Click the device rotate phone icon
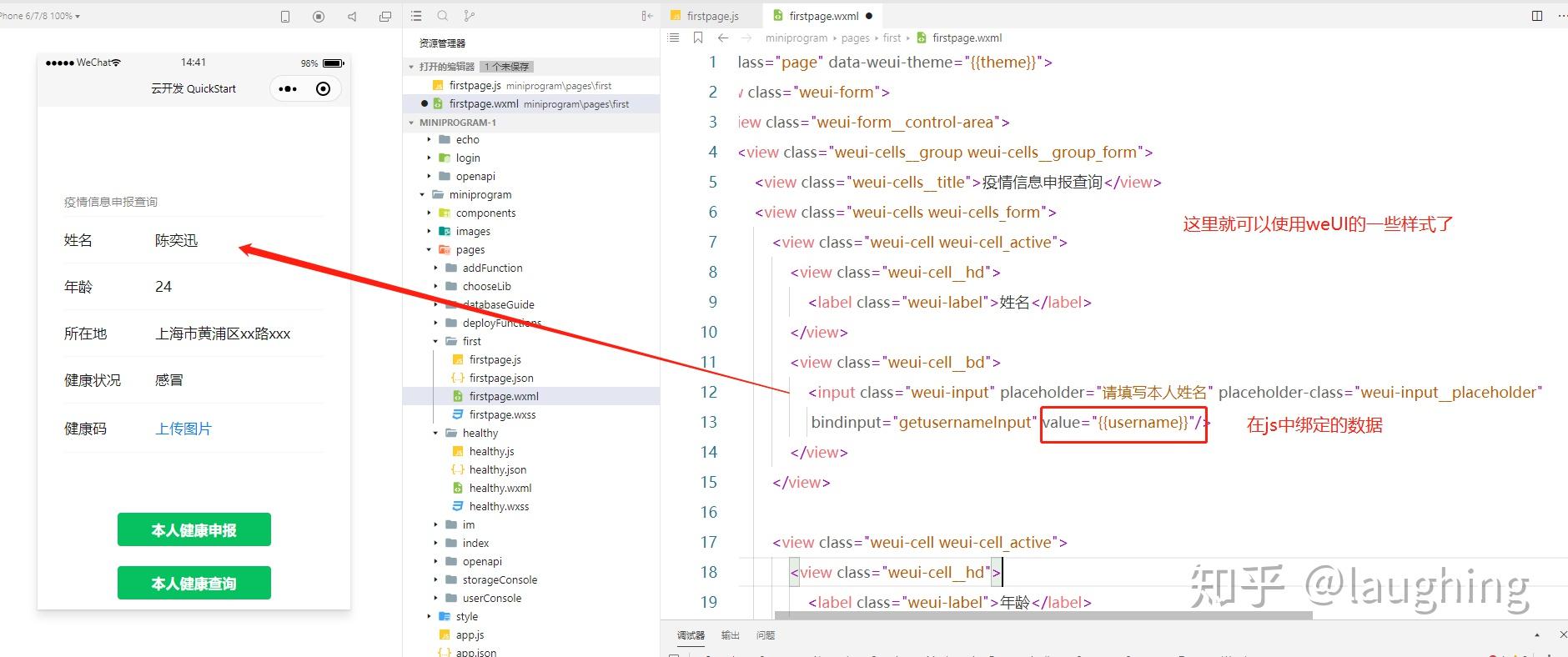The image size is (1568, 657). (x=285, y=16)
